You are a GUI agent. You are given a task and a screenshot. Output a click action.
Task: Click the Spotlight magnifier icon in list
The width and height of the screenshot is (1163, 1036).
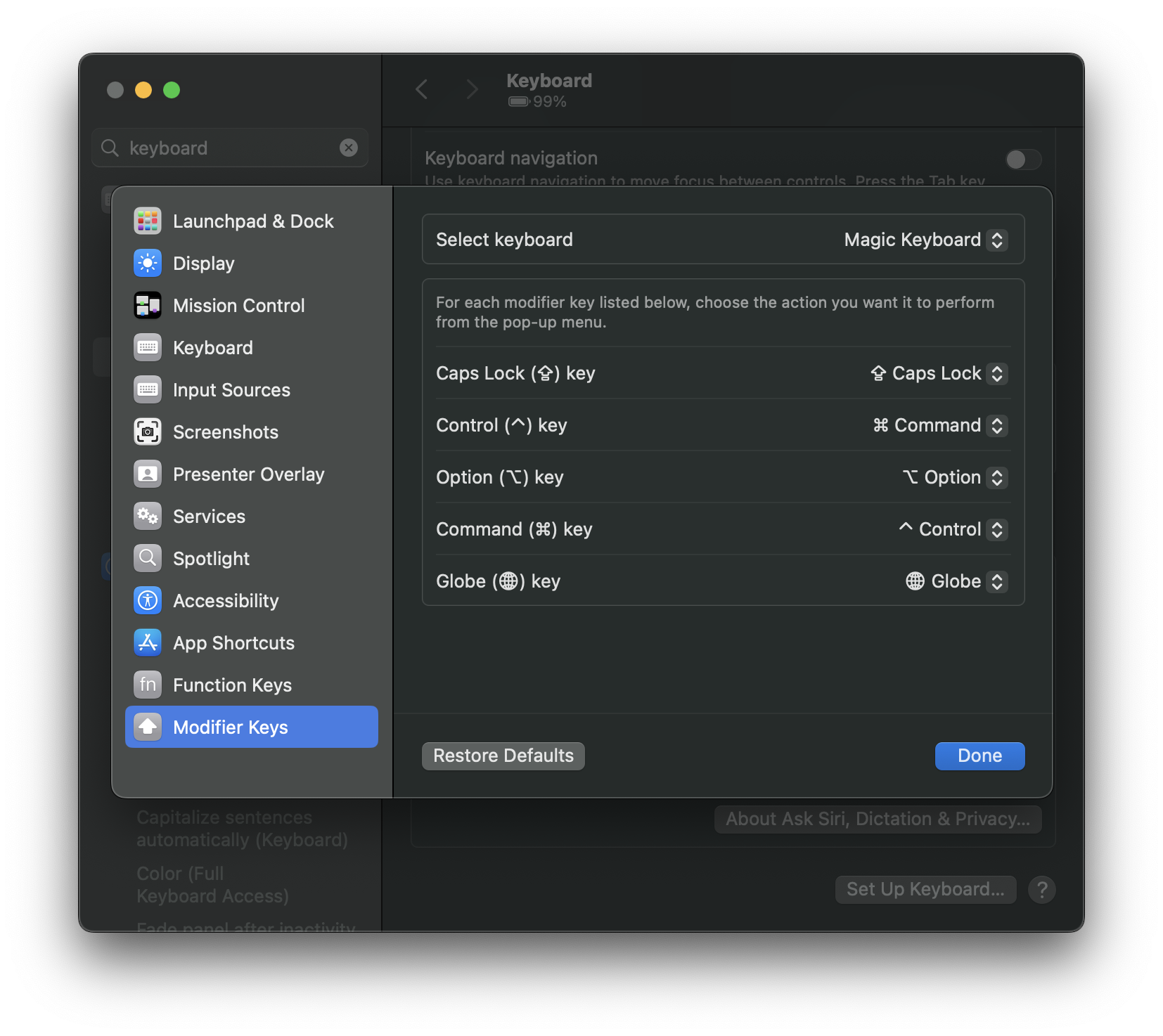click(x=148, y=559)
